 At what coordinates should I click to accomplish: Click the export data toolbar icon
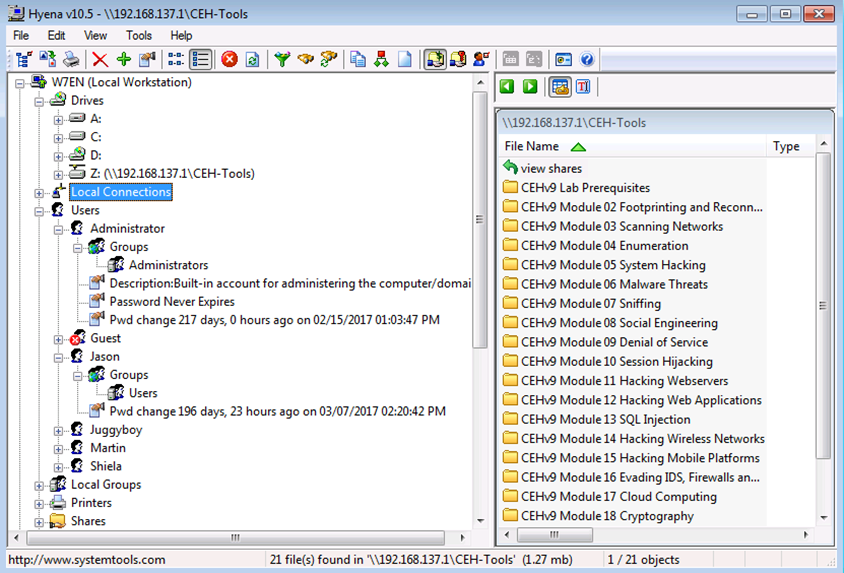[x=47, y=59]
